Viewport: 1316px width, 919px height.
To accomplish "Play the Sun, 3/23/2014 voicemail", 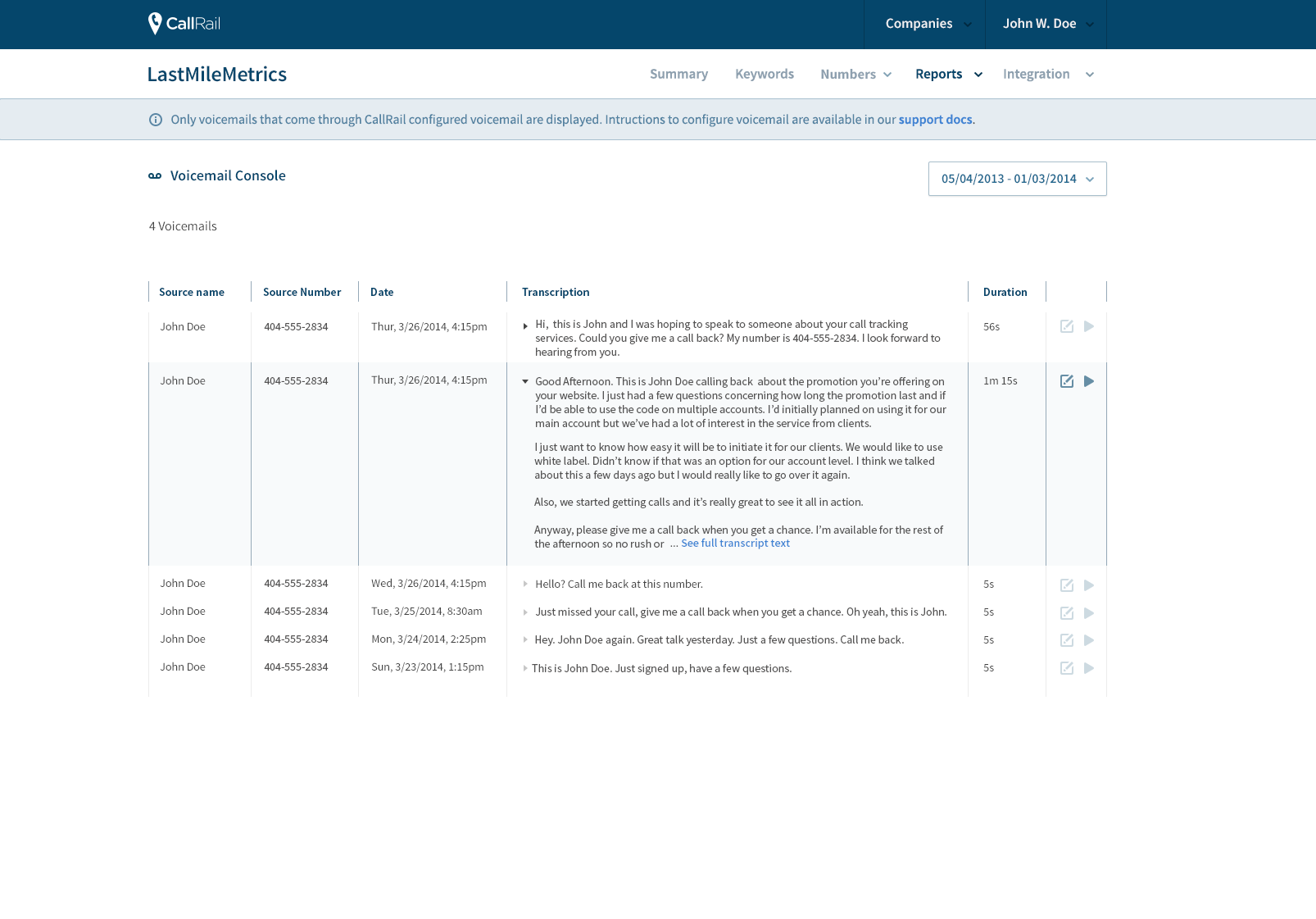I will coord(1089,668).
